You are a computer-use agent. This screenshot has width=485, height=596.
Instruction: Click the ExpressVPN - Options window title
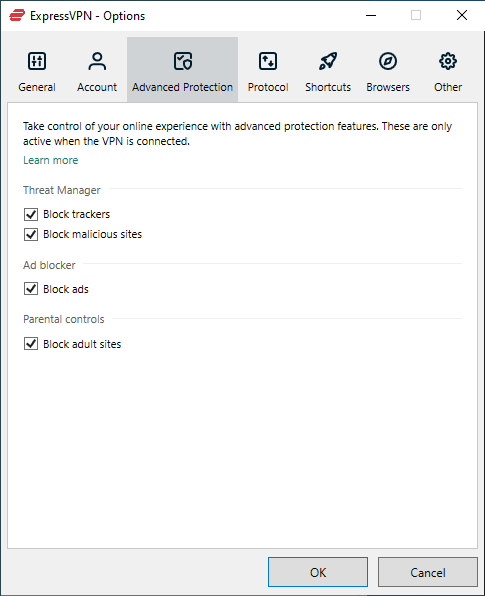point(87,16)
